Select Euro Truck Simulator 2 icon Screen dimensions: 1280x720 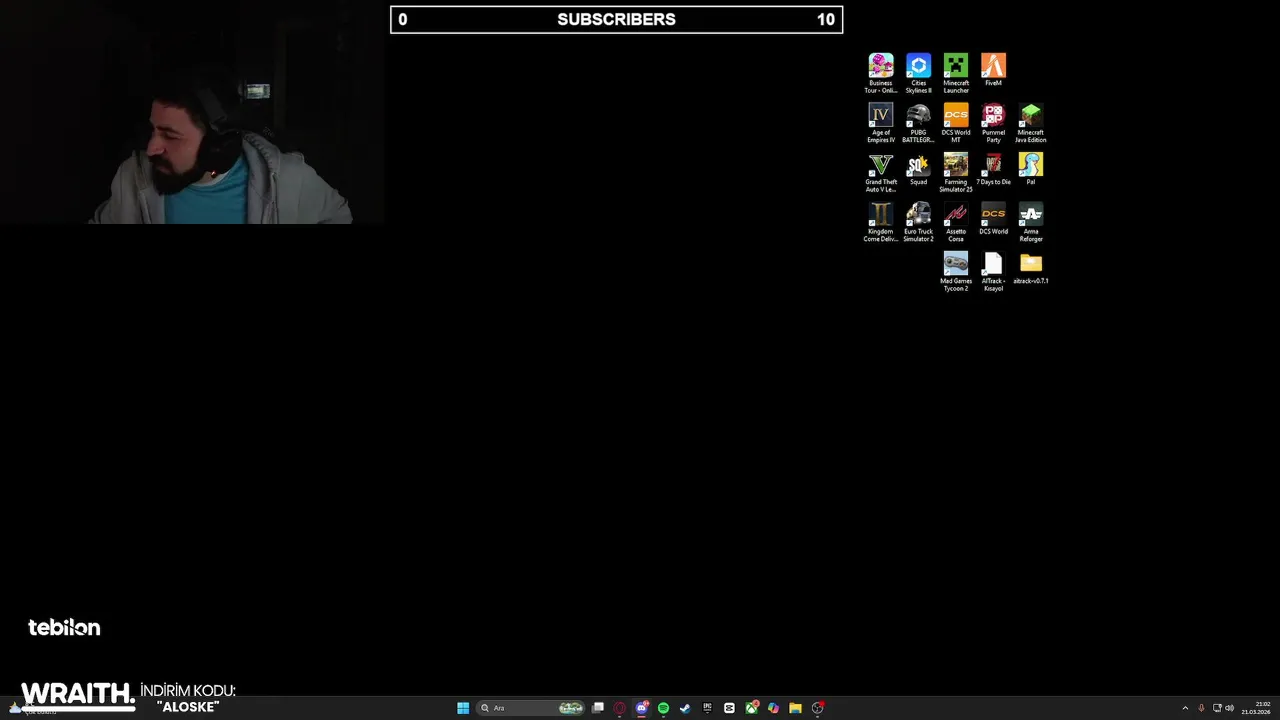pyautogui.click(x=918, y=222)
